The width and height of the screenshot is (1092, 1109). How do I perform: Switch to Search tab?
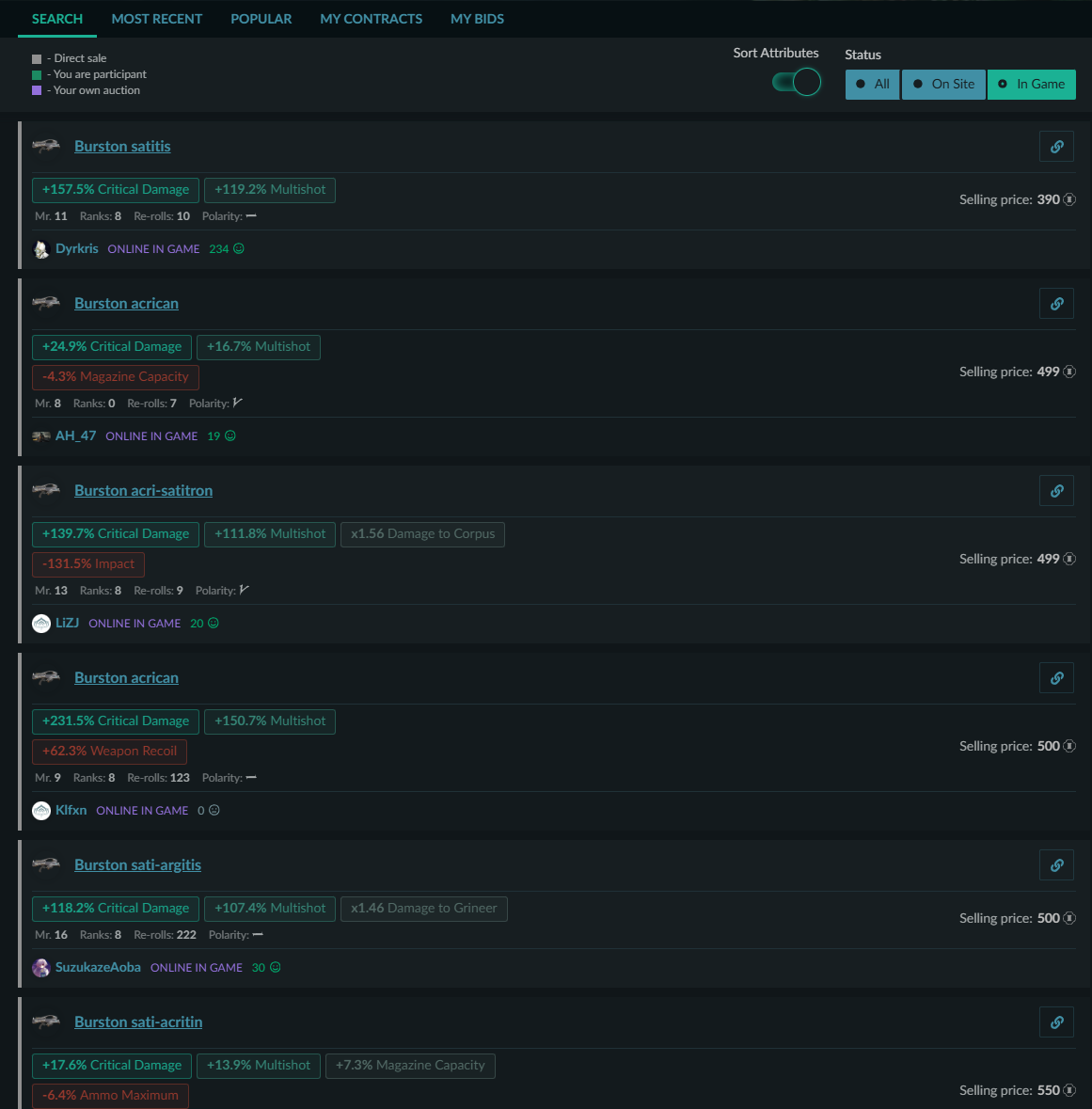[57, 19]
